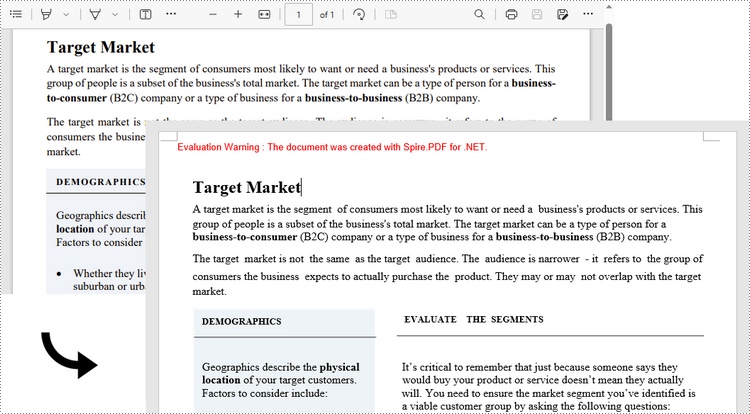Click the PDF viewer vertical scrollbar thumb

click(609, 72)
